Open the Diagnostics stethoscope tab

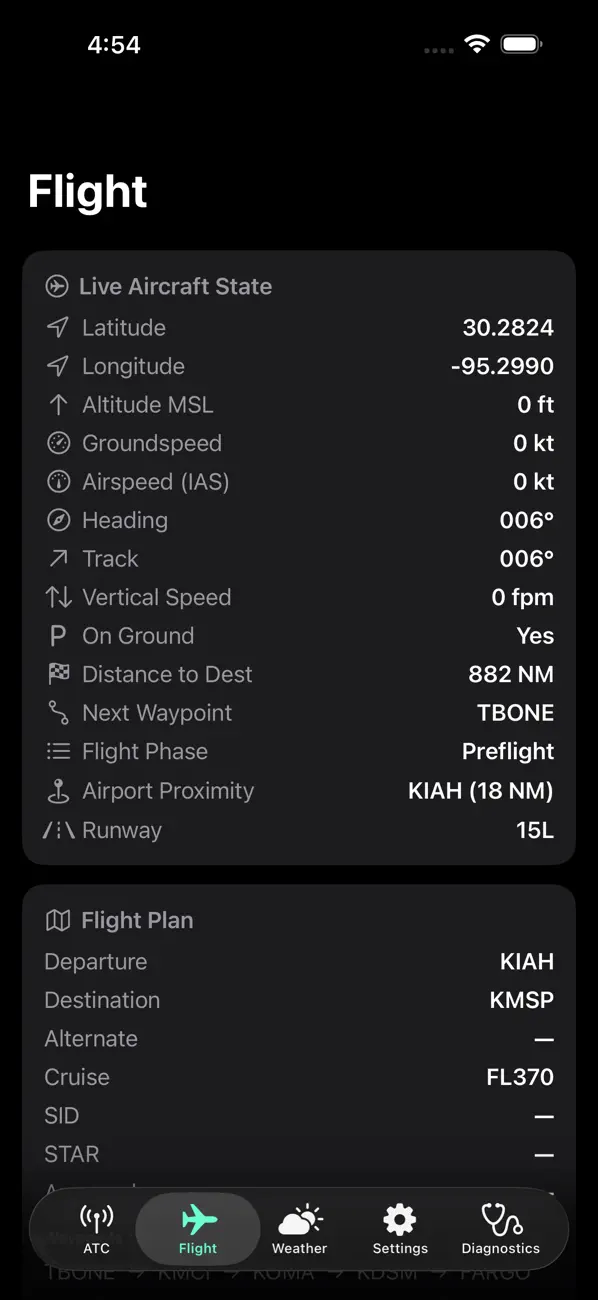pyautogui.click(x=500, y=1229)
